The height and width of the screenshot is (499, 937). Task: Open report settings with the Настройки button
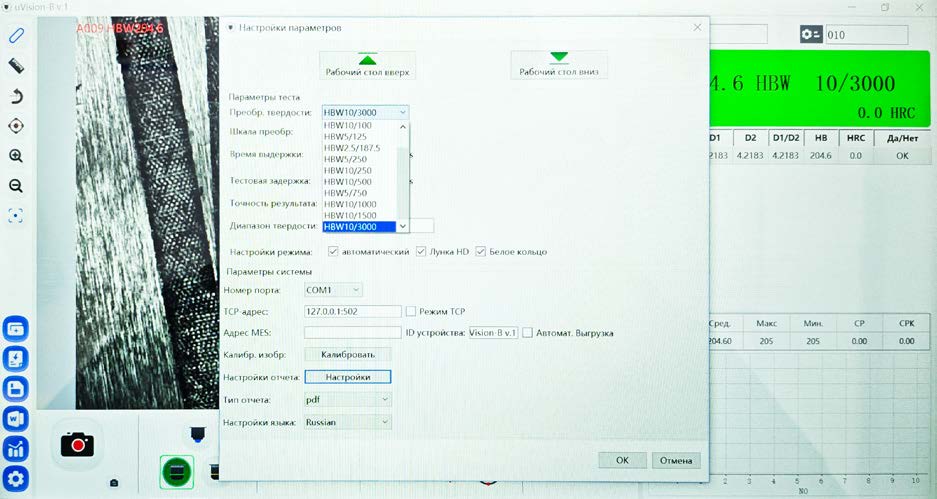(x=348, y=377)
